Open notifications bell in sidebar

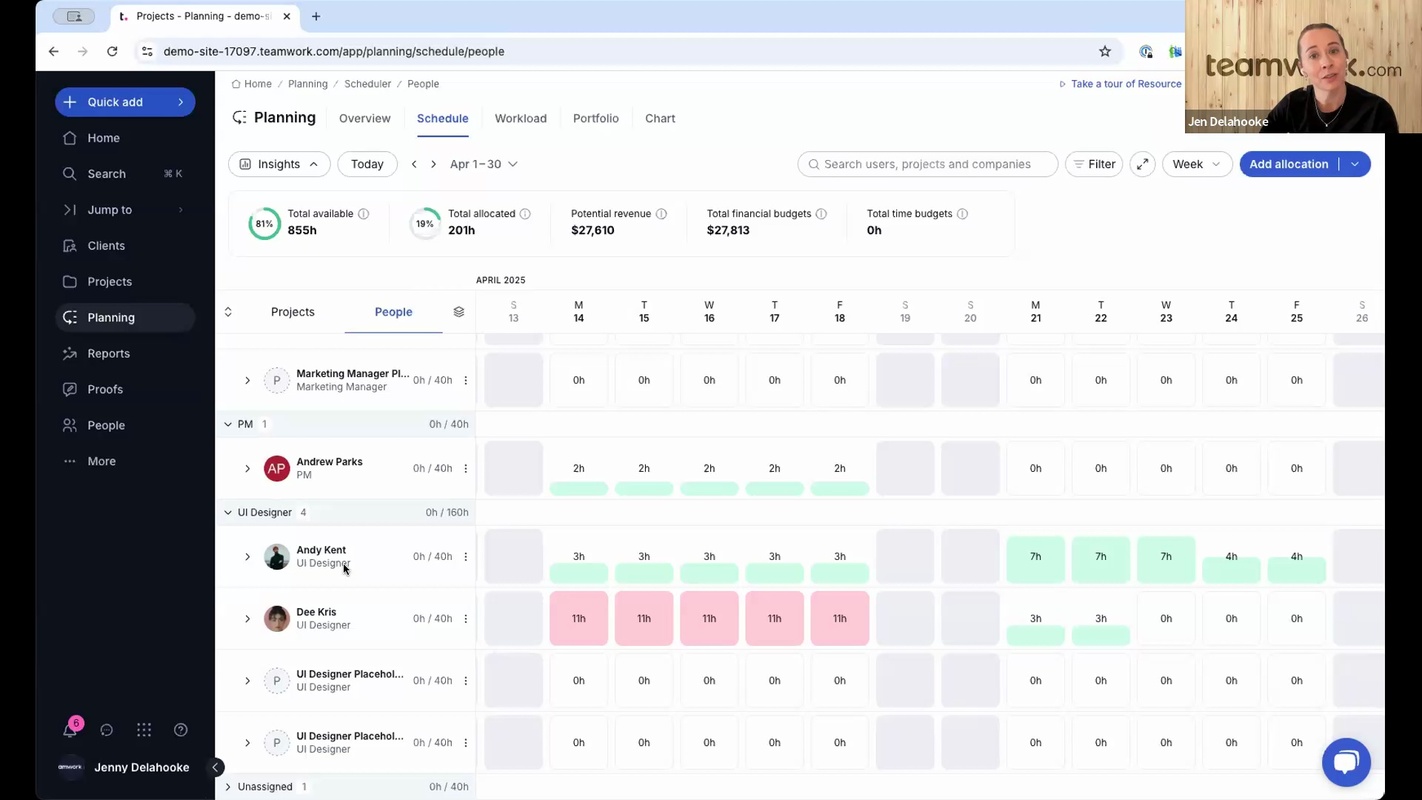[70, 730]
